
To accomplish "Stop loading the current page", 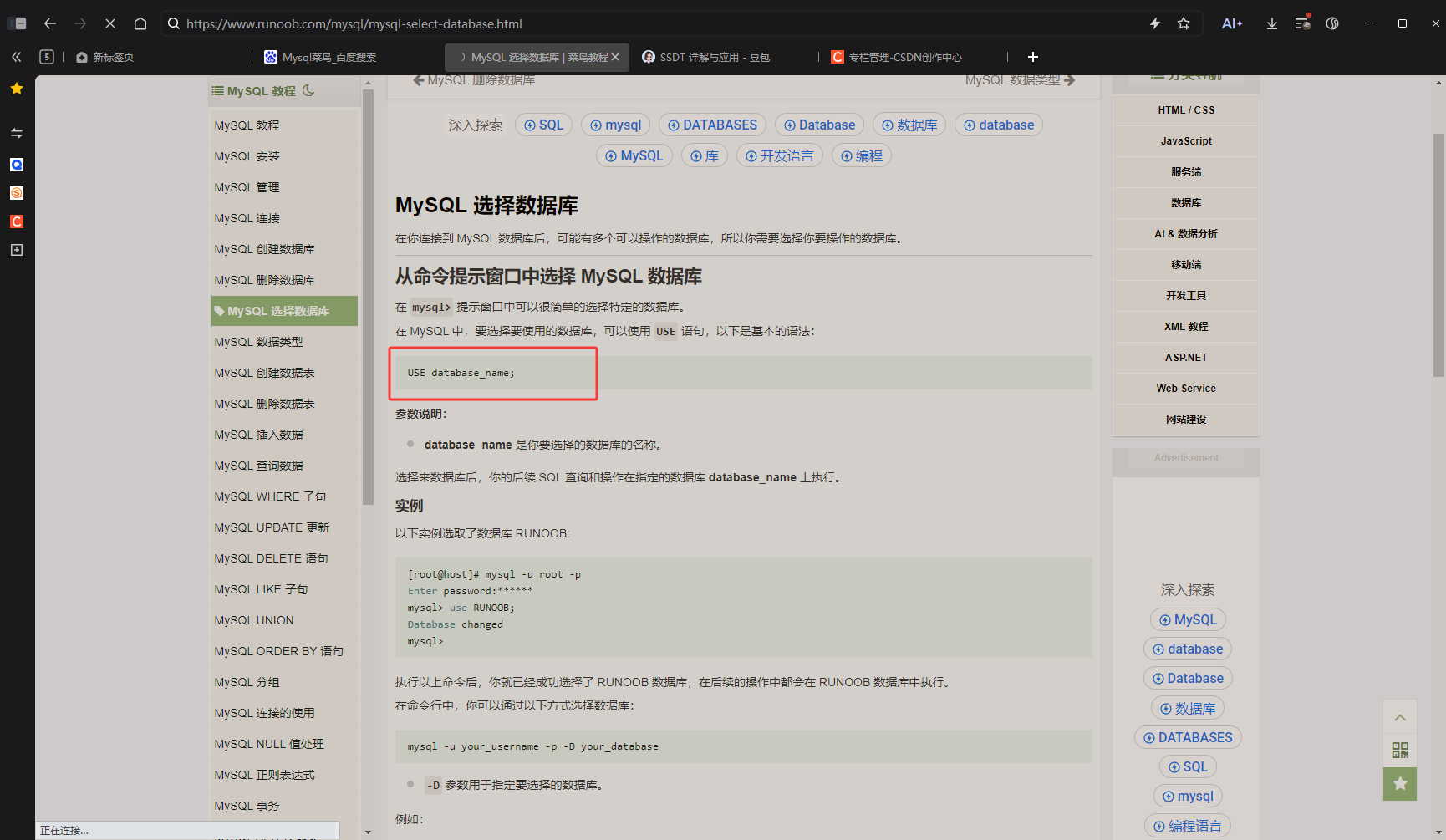I will point(110,23).
